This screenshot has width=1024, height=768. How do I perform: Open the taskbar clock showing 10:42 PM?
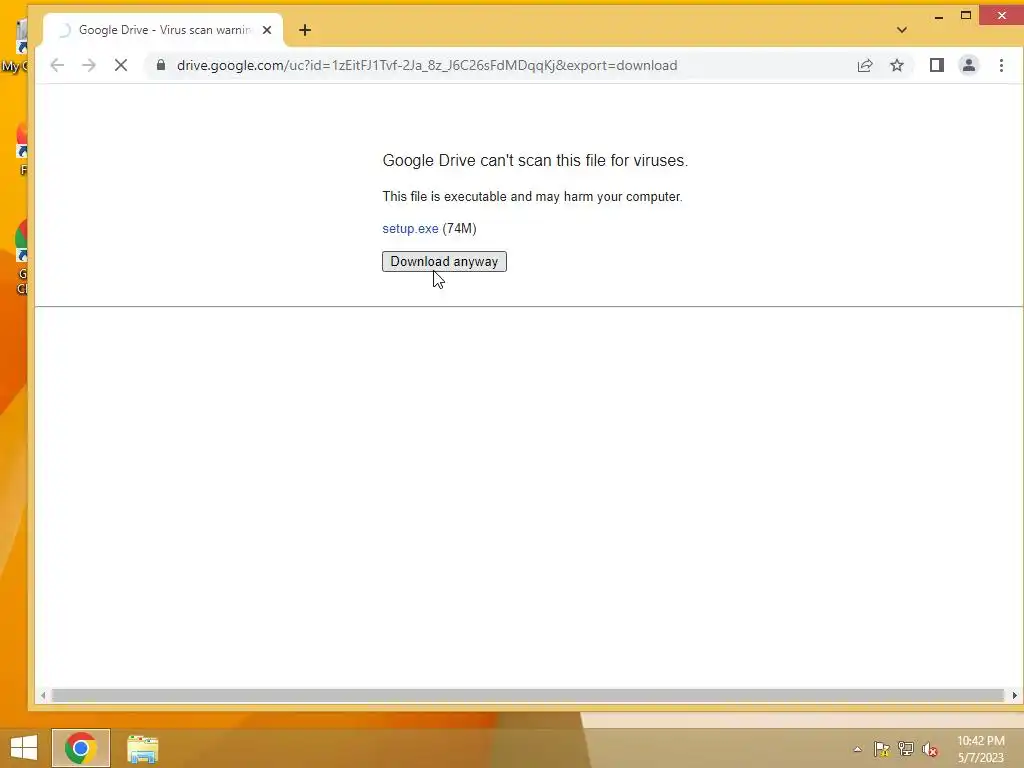(x=981, y=749)
